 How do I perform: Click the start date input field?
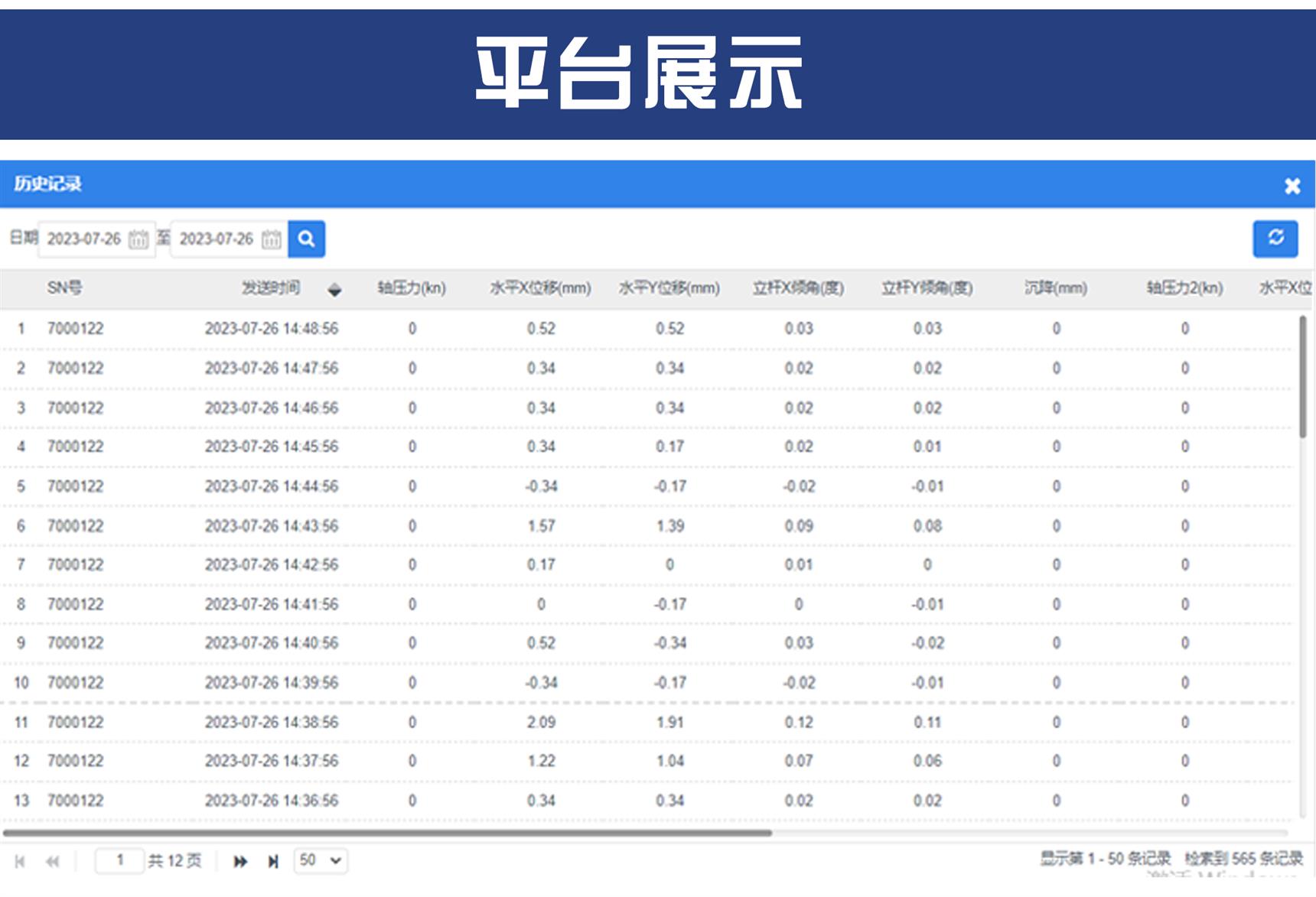click(97, 239)
